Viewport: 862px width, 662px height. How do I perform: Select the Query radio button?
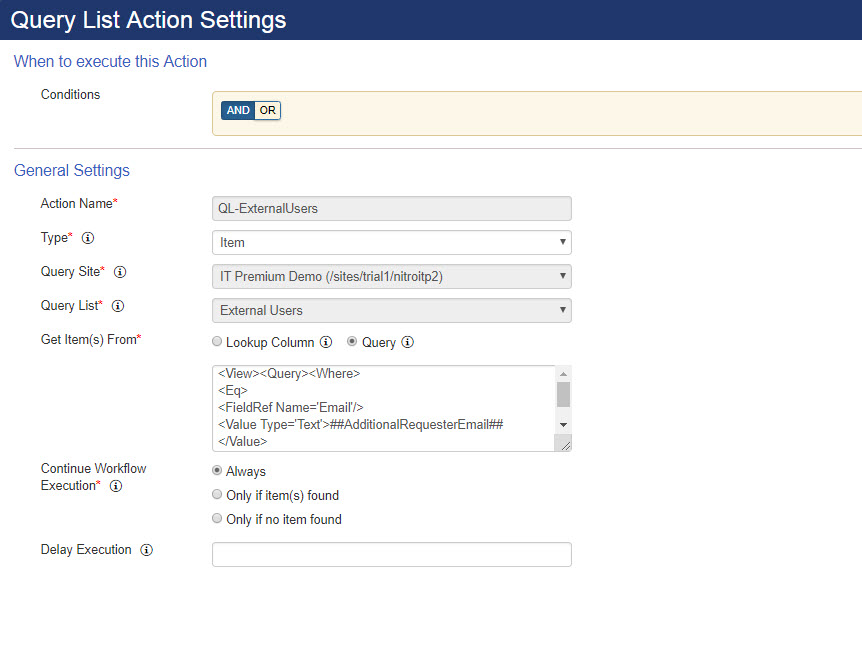(x=352, y=342)
